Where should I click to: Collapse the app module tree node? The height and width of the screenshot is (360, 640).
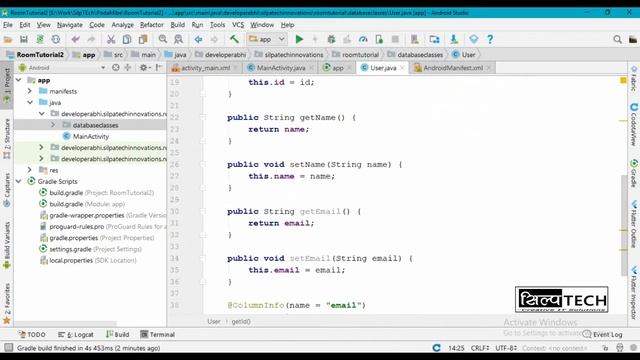(19, 80)
